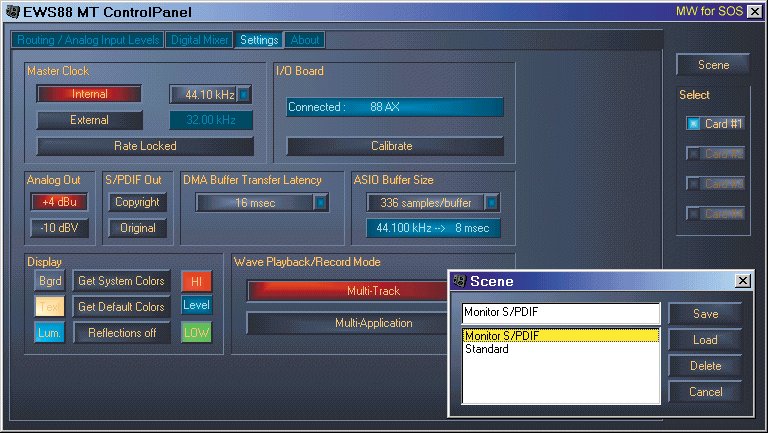Open the ASIO Buffer Size dropdown arrow
The image size is (768, 433).
click(491, 202)
